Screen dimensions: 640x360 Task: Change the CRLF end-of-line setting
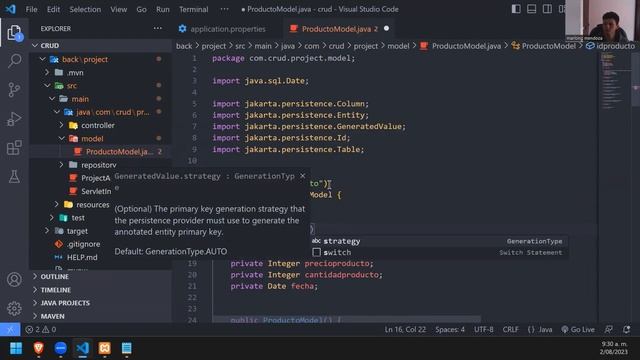pyautogui.click(x=511, y=329)
